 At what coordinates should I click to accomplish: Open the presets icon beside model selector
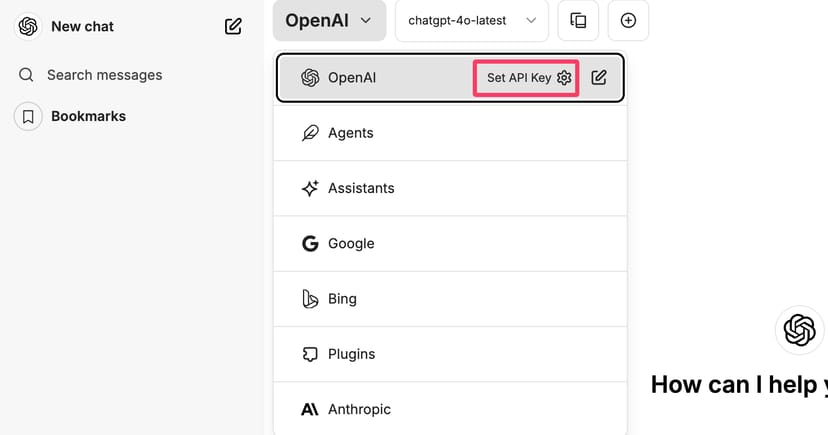pyautogui.click(x=578, y=20)
